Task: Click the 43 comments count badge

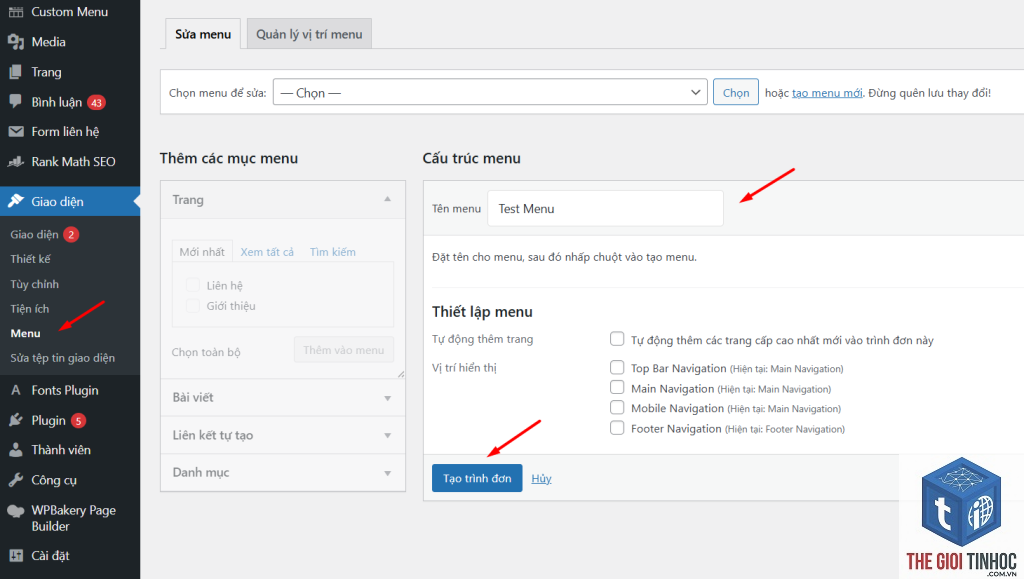Action: point(97,102)
